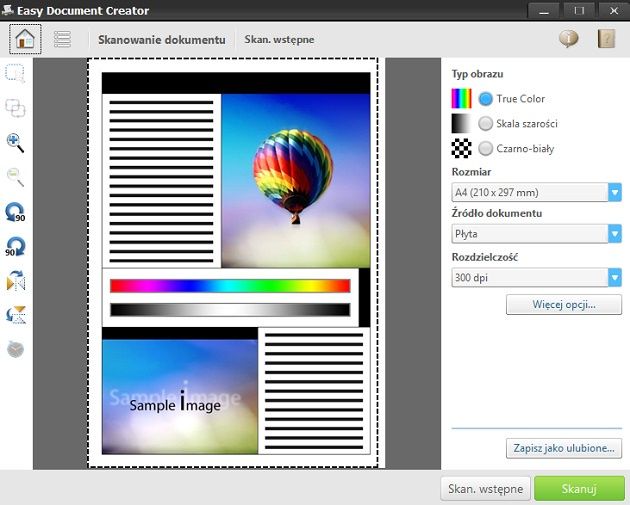Open the Rozmiar A4 dropdown arrow
The width and height of the screenshot is (630, 505).
615,192
